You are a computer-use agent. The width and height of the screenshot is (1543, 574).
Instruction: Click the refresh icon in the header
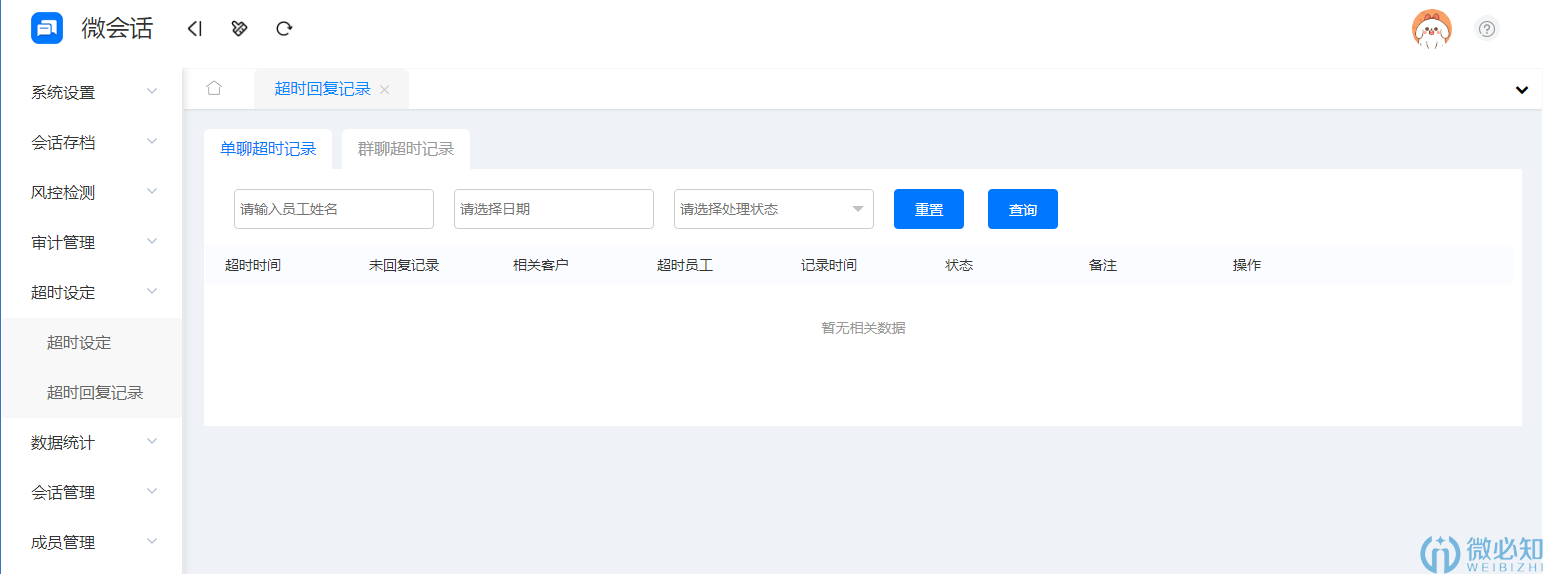pos(284,29)
